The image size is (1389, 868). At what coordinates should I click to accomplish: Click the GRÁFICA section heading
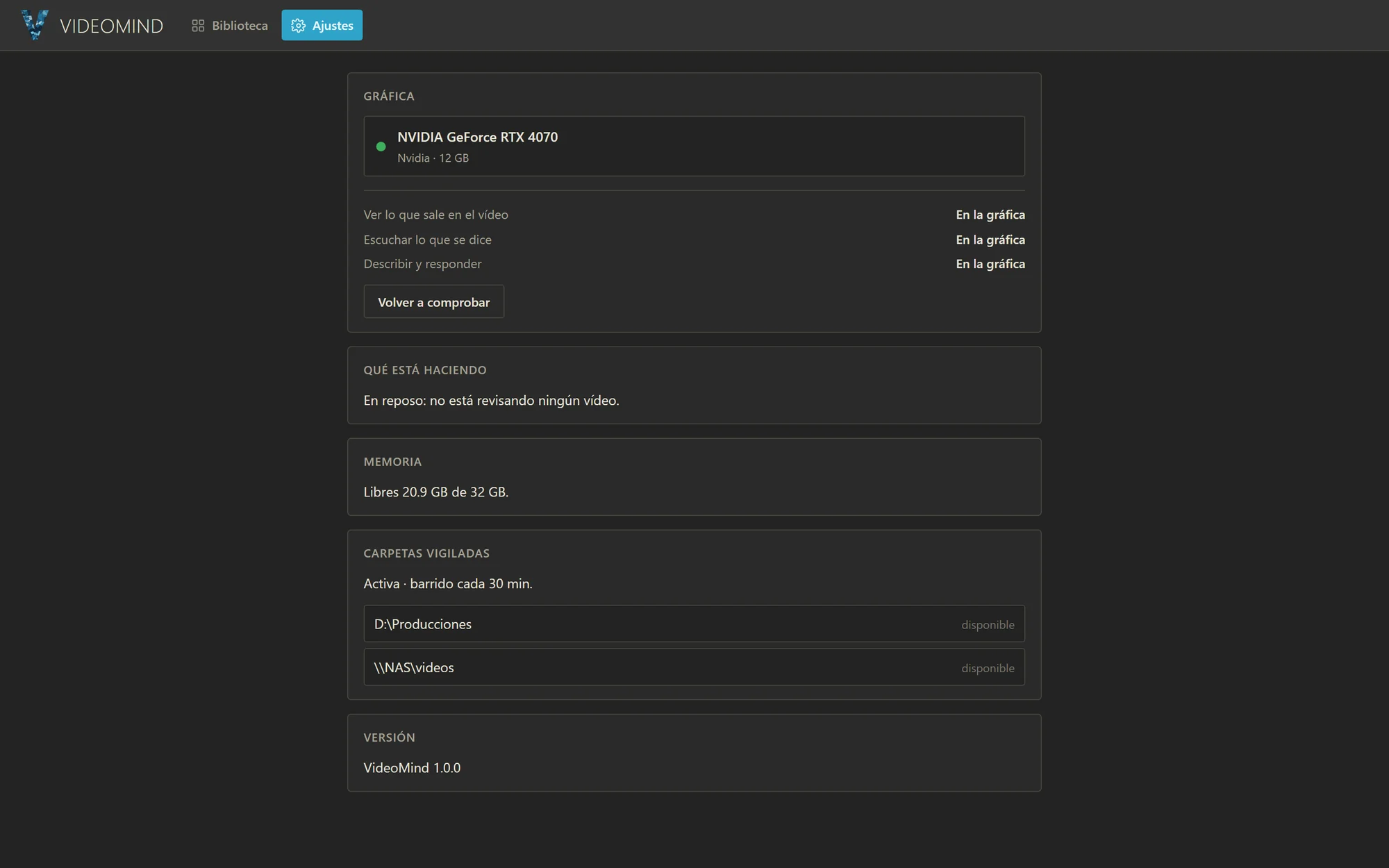389,96
